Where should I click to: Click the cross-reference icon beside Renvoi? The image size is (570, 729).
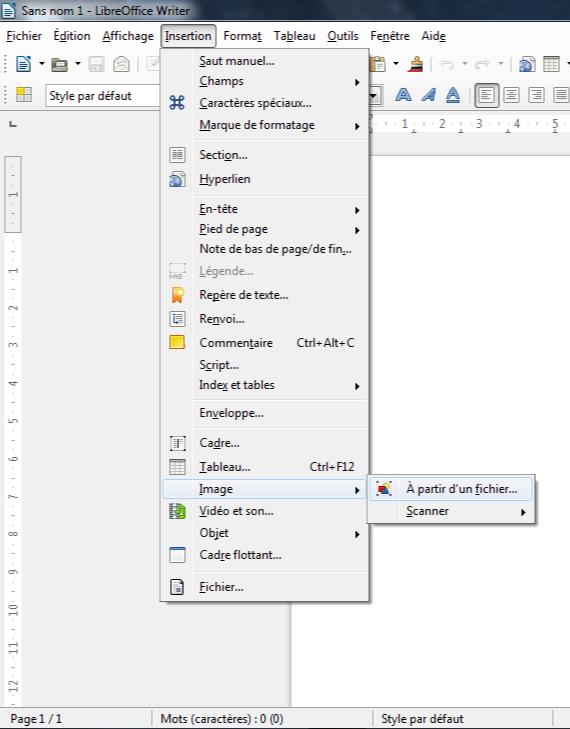pyautogui.click(x=177, y=319)
